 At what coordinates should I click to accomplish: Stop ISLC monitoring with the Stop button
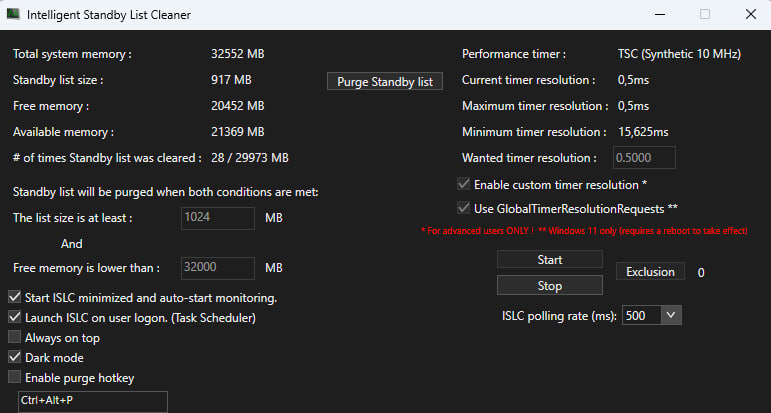pos(550,286)
